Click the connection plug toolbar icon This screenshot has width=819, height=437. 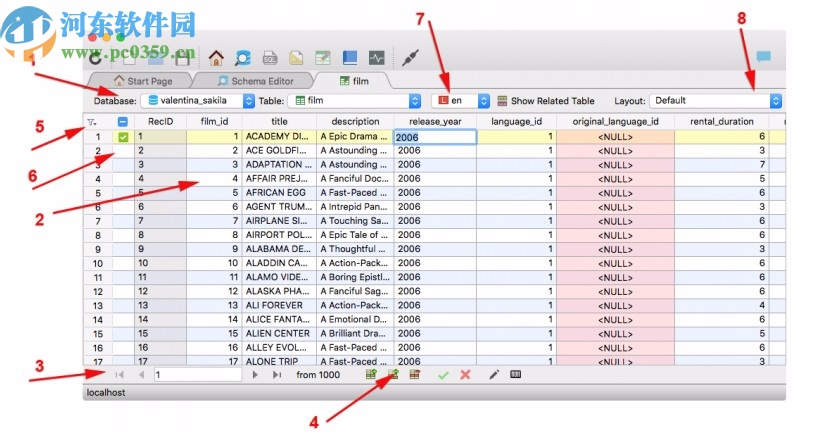click(x=411, y=57)
